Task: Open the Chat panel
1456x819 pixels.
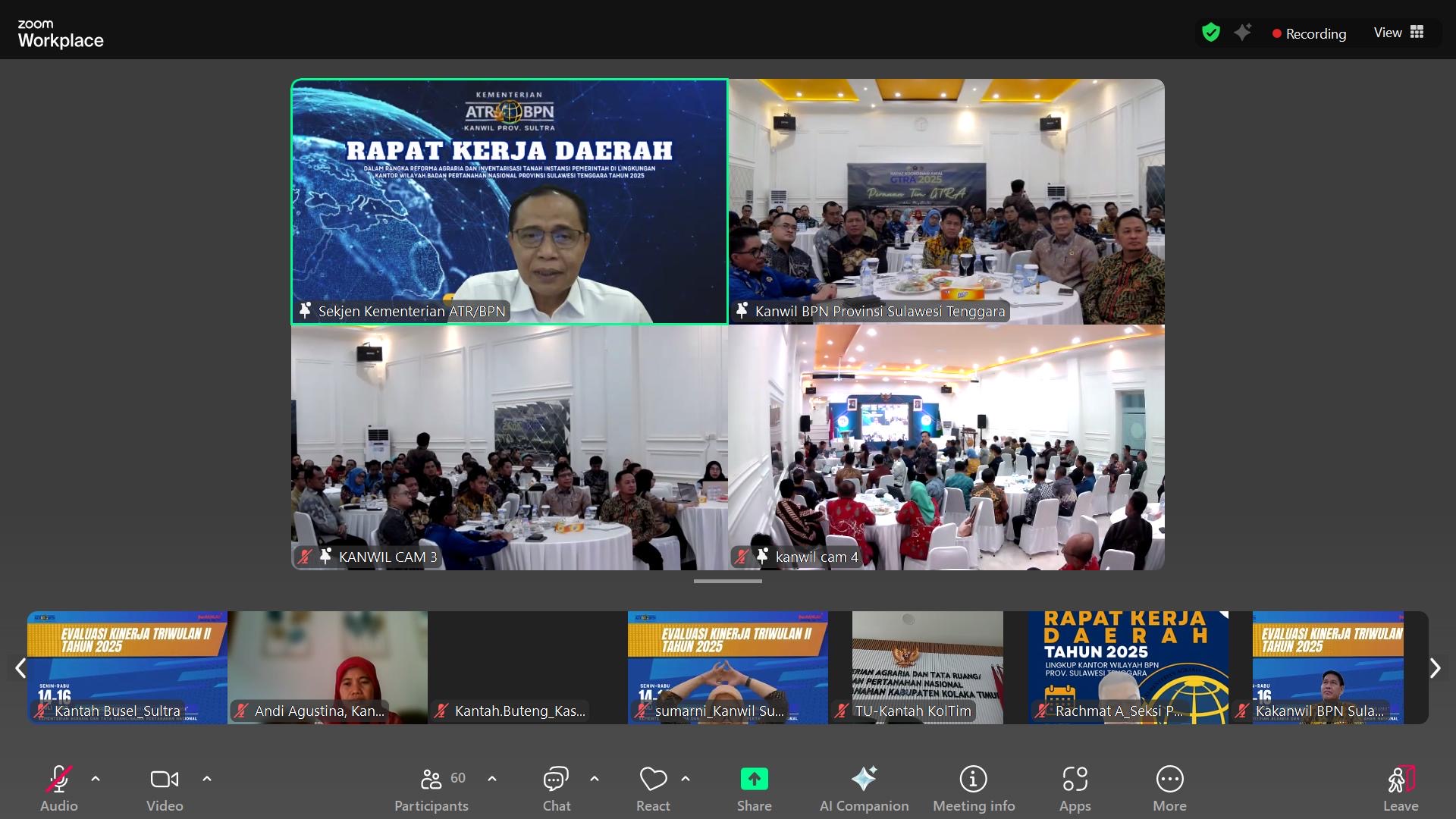Action: coord(556,779)
